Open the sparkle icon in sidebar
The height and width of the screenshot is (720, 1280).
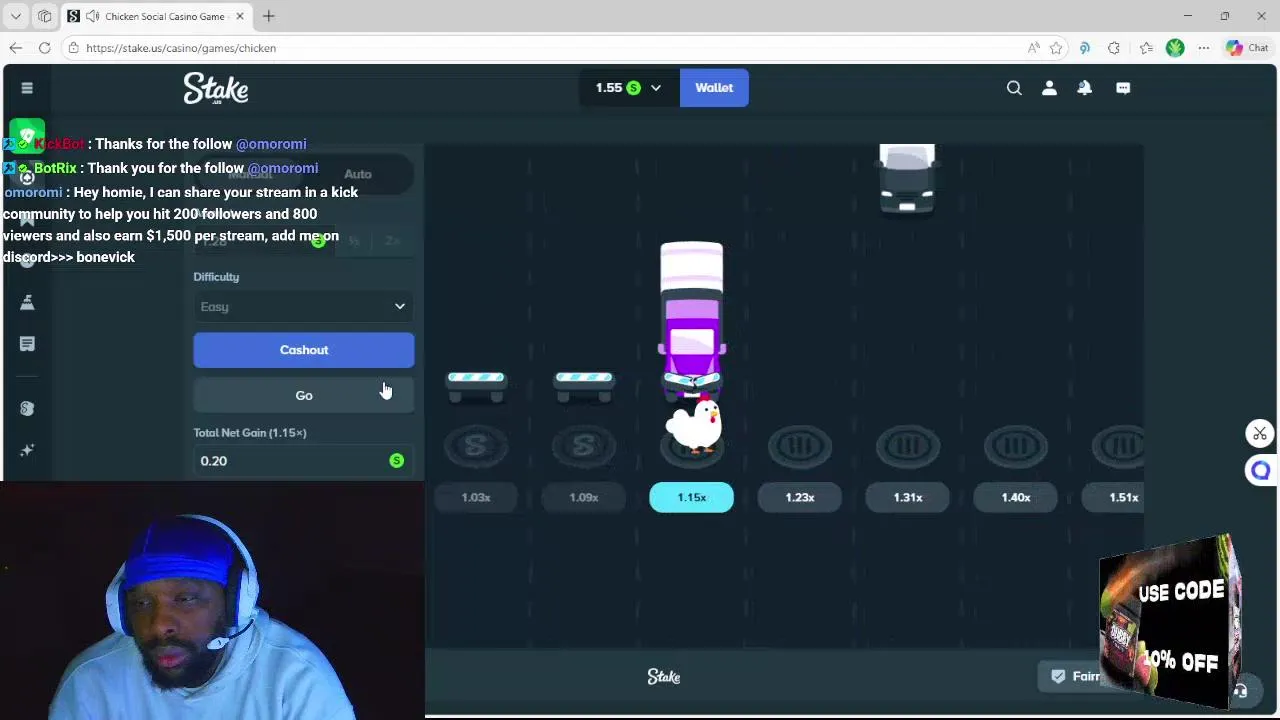27,450
